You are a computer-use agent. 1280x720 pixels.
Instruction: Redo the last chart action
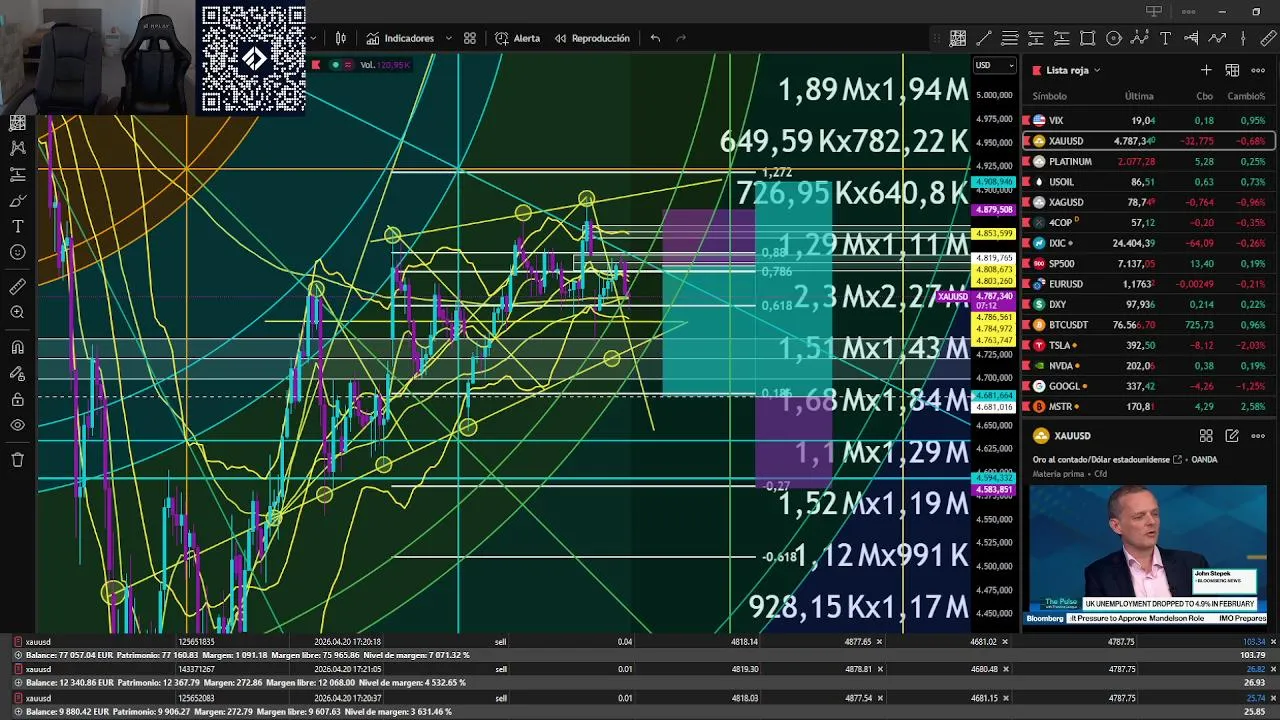point(681,38)
